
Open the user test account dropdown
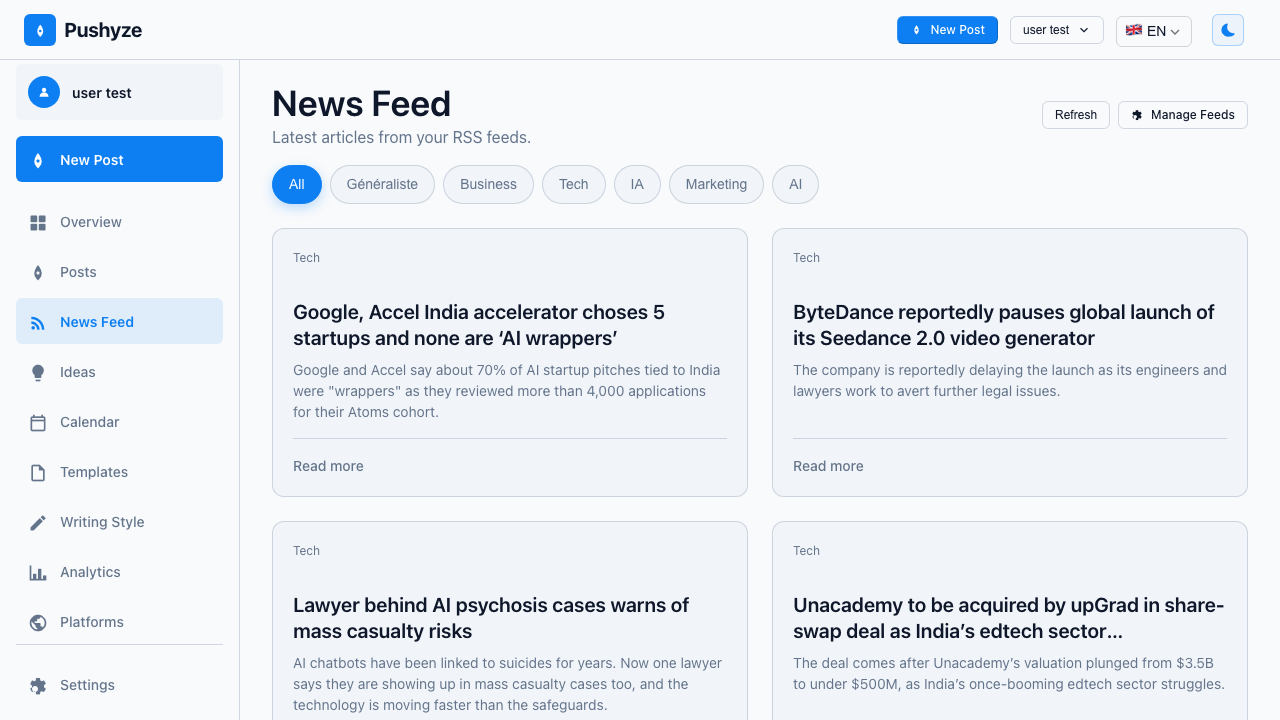click(1056, 30)
